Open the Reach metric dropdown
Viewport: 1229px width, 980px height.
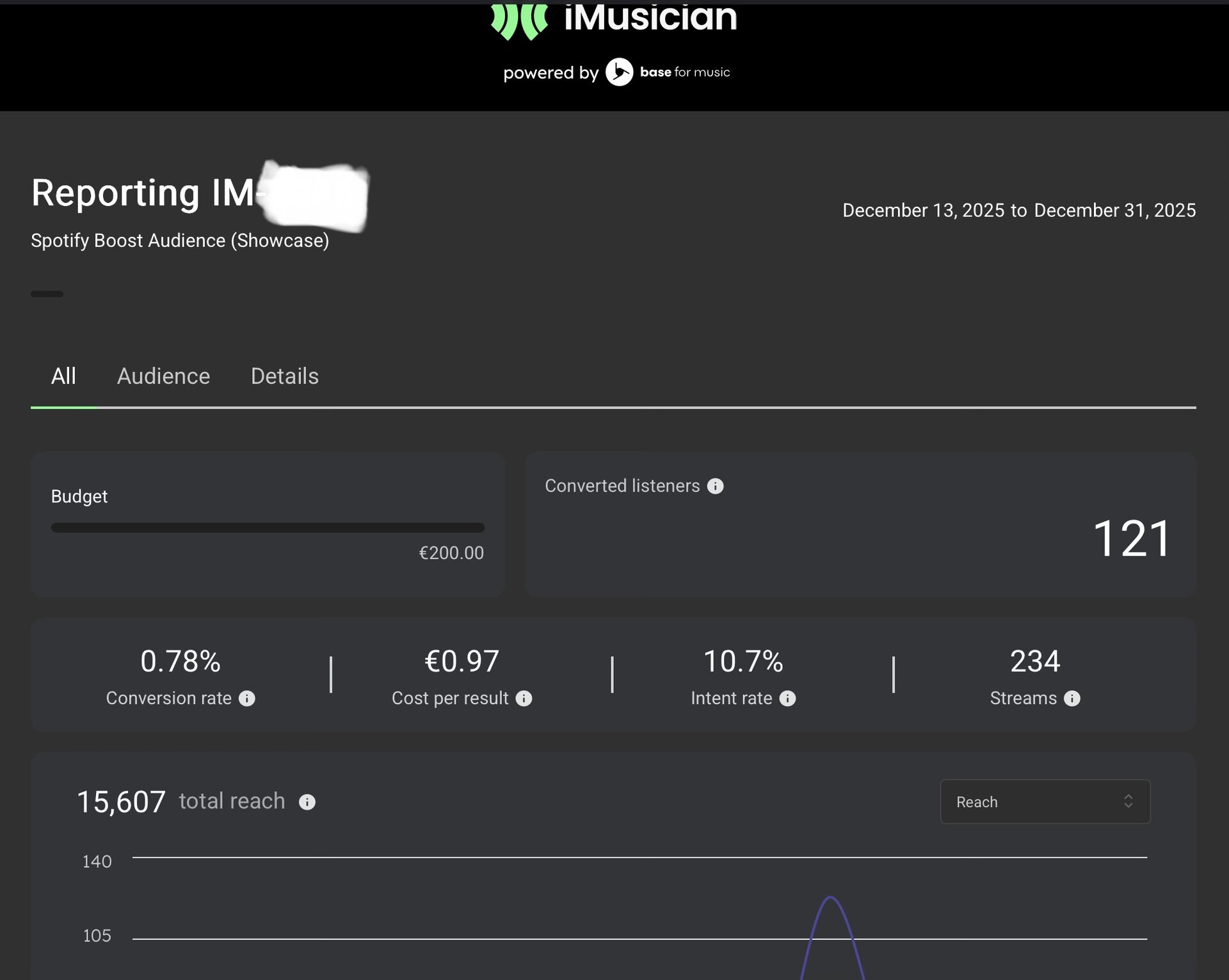coord(1044,801)
